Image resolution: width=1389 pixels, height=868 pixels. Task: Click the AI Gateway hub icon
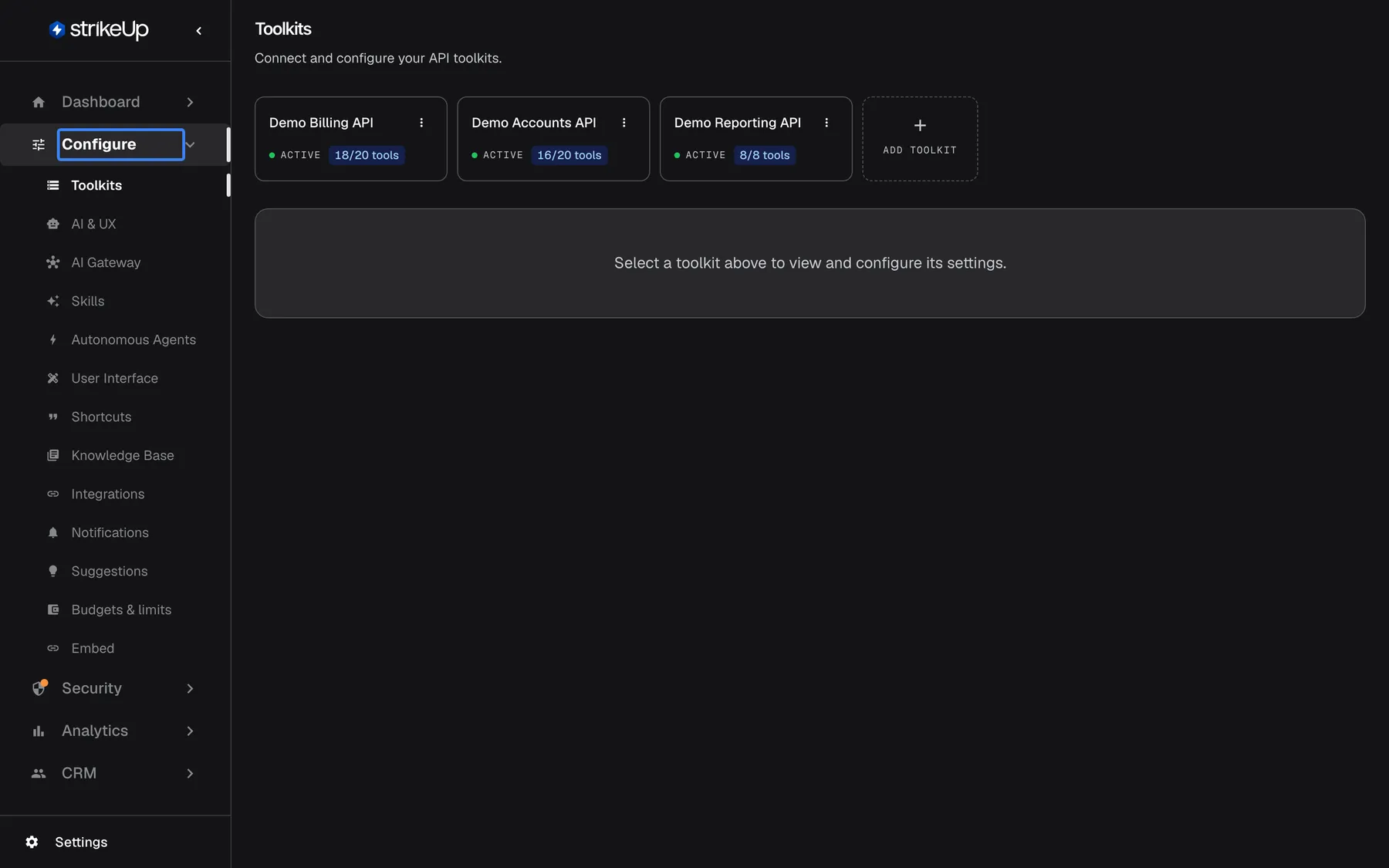pos(53,262)
